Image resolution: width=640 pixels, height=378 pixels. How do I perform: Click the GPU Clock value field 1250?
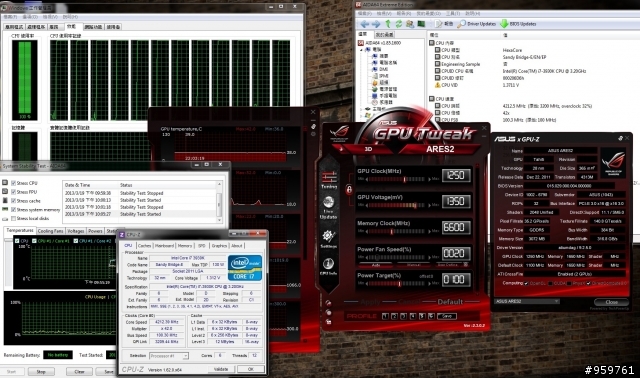tap(456, 176)
